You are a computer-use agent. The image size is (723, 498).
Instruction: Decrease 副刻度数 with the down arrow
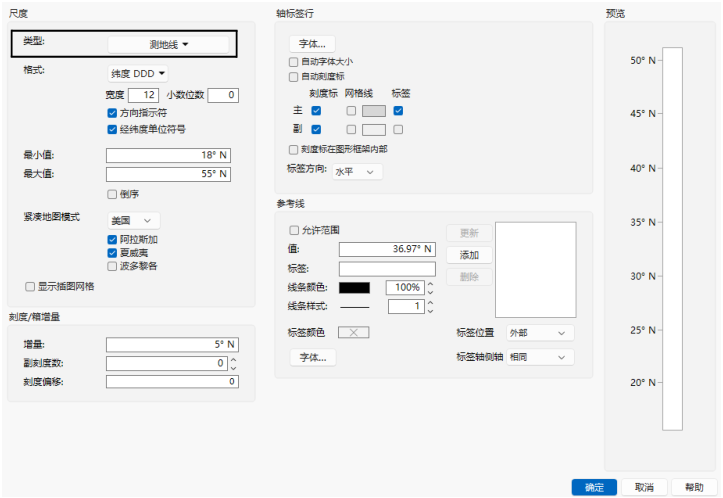233,368
